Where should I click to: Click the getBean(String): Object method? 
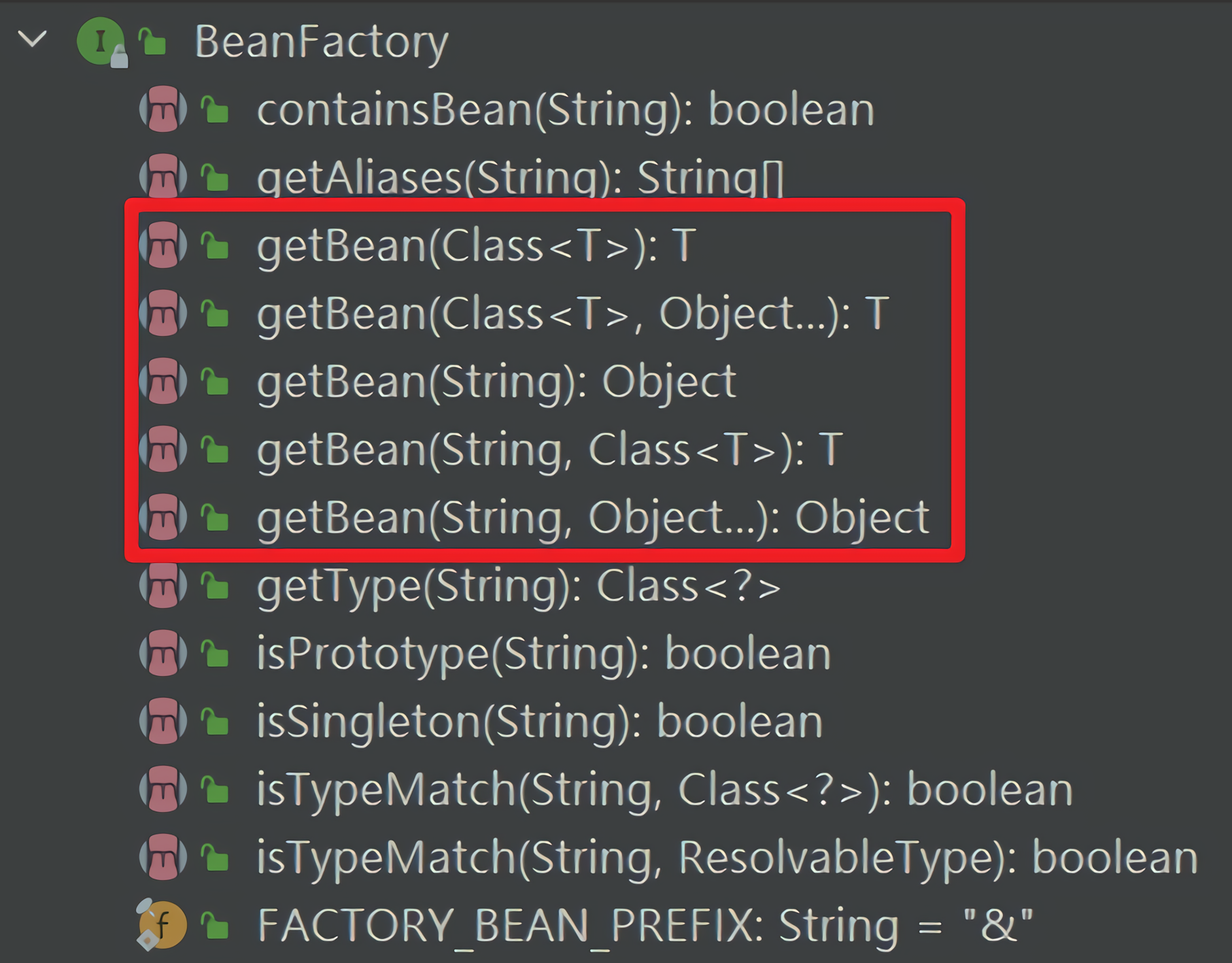[x=496, y=382]
